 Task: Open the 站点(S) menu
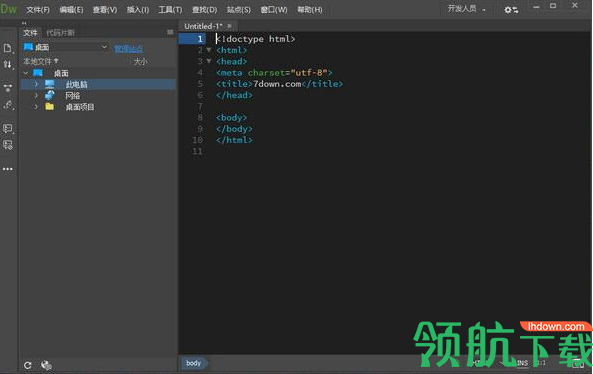239,9
